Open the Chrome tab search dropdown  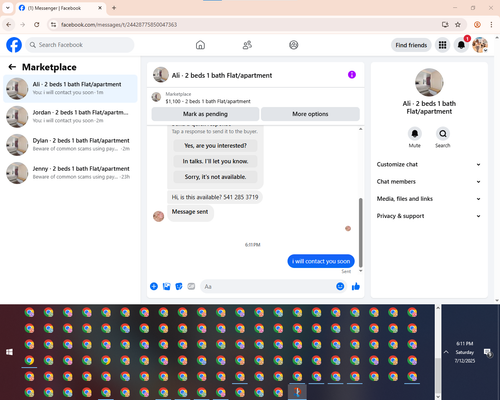click(x=8, y=8)
